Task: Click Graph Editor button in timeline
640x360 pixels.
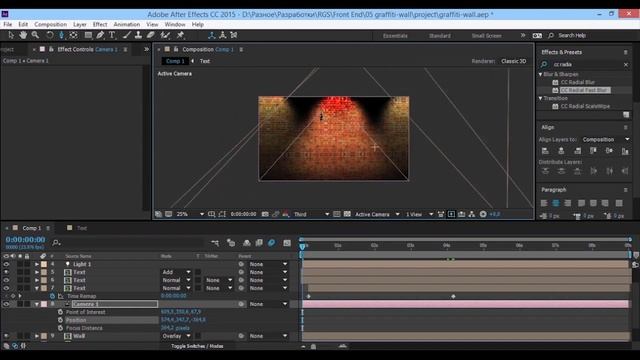Action: pyautogui.click(x=287, y=243)
